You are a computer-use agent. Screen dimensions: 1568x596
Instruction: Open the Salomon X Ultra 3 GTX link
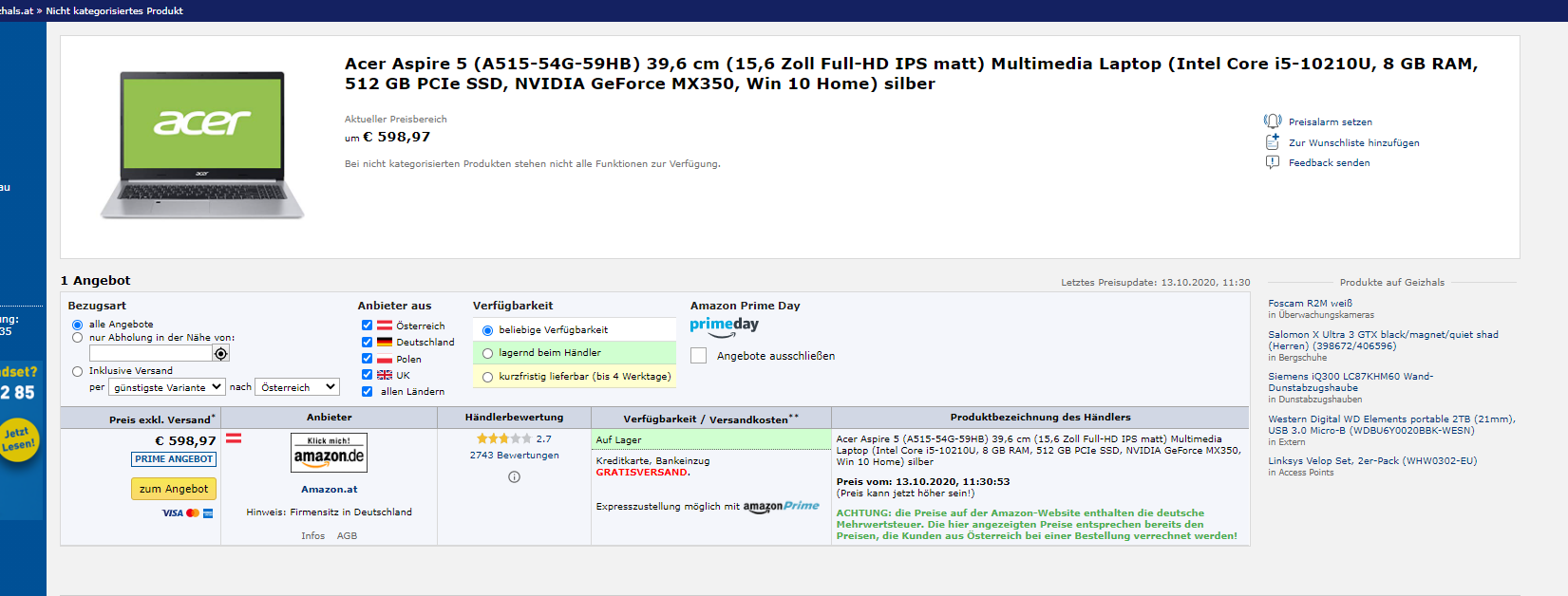point(1383,340)
